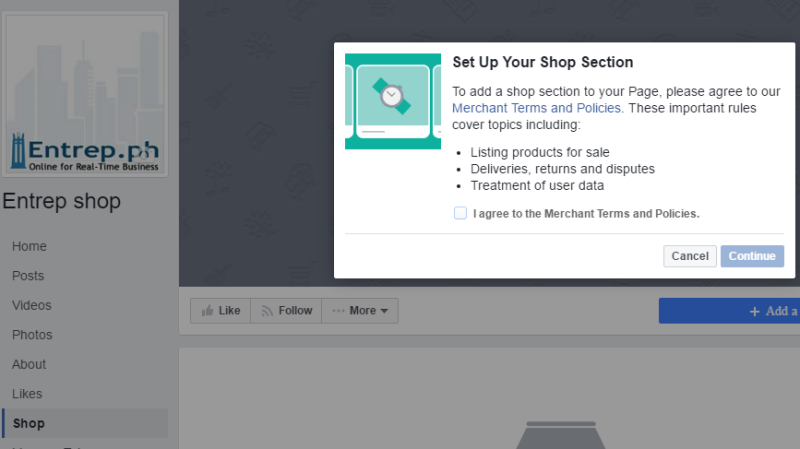Select the Shop tab
800x449 pixels.
point(85,423)
